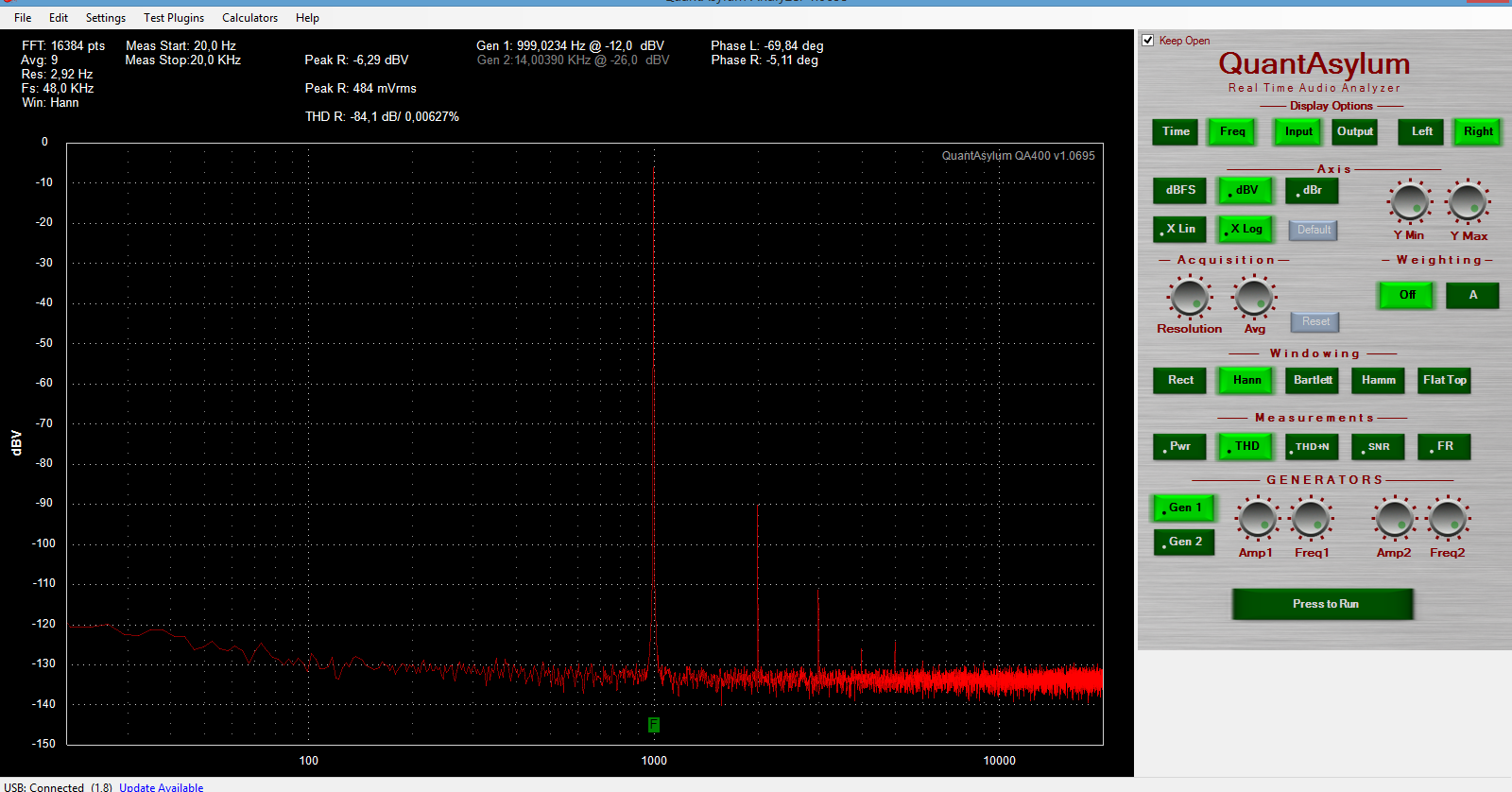The width and height of the screenshot is (1512, 792).
Task: Click the Meas Start 20,0 Hz text
Action: pos(180,45)
